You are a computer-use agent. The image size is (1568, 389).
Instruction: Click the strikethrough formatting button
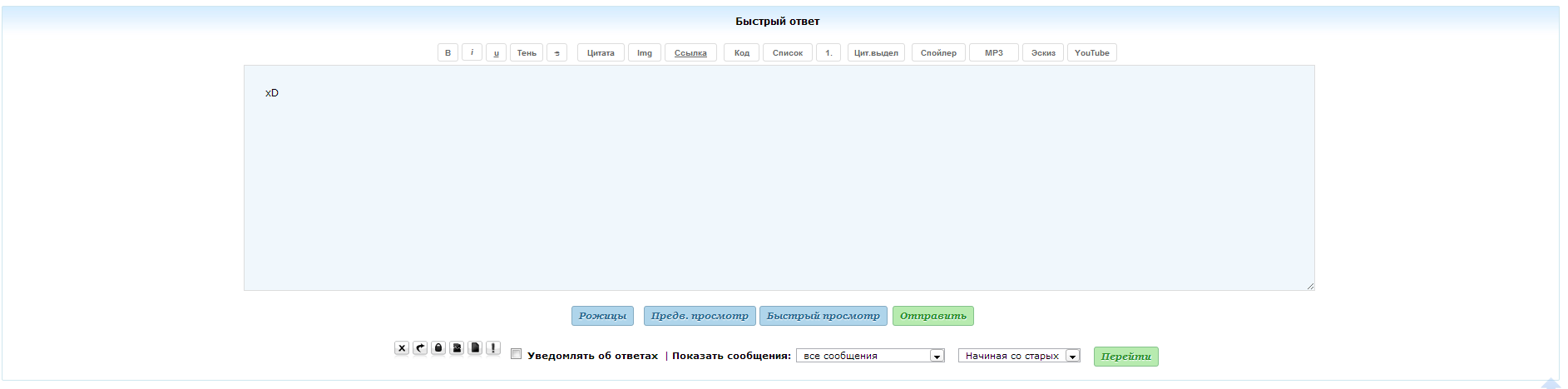tap(556, 52)
